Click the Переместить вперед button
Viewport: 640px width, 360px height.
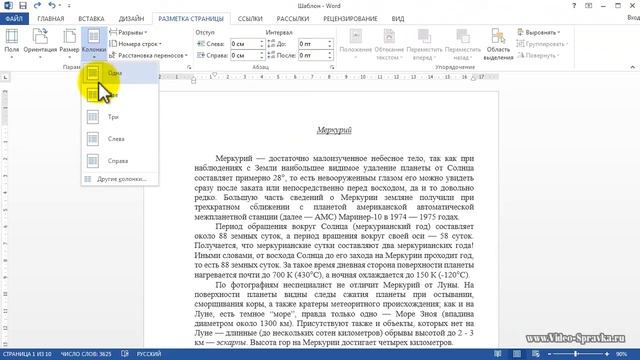[x=424, y=44]
